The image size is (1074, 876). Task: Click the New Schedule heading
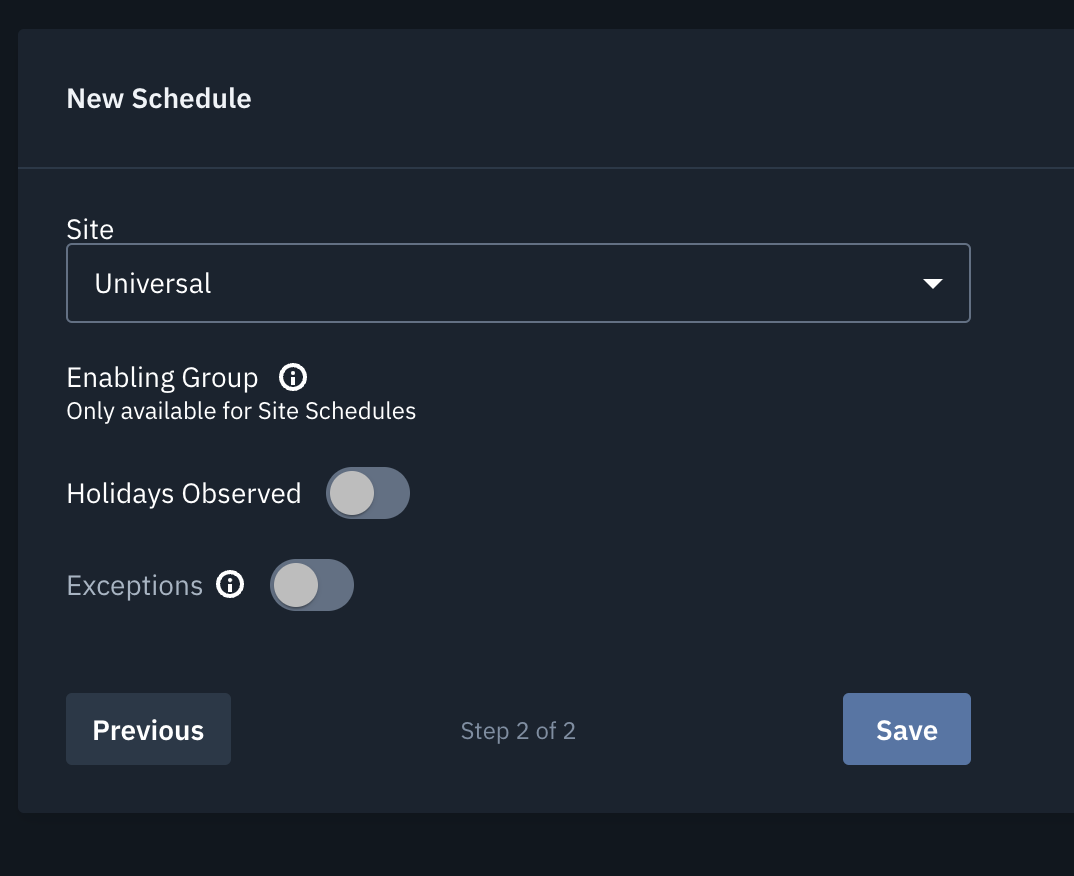(x=159, y=99)
